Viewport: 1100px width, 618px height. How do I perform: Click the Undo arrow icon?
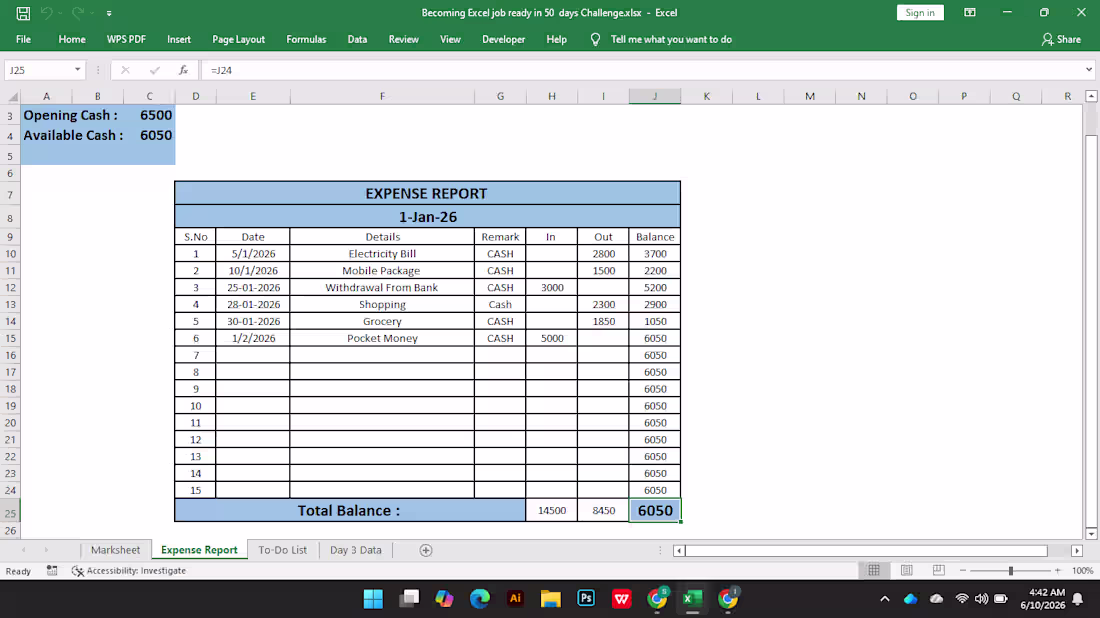(x=46, y=13)
